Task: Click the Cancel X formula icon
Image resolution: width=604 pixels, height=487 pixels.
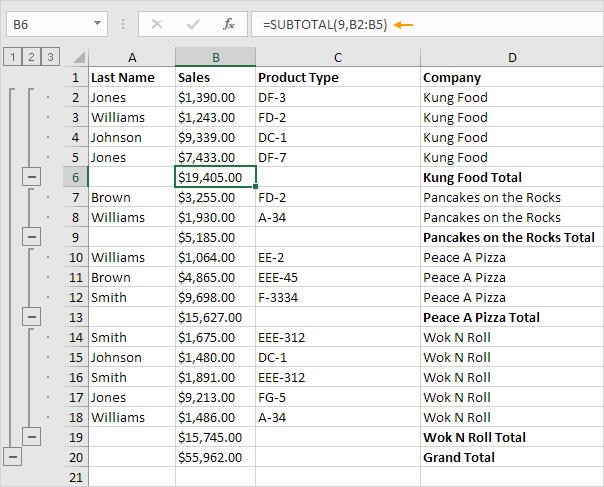Action: point(159,23)
